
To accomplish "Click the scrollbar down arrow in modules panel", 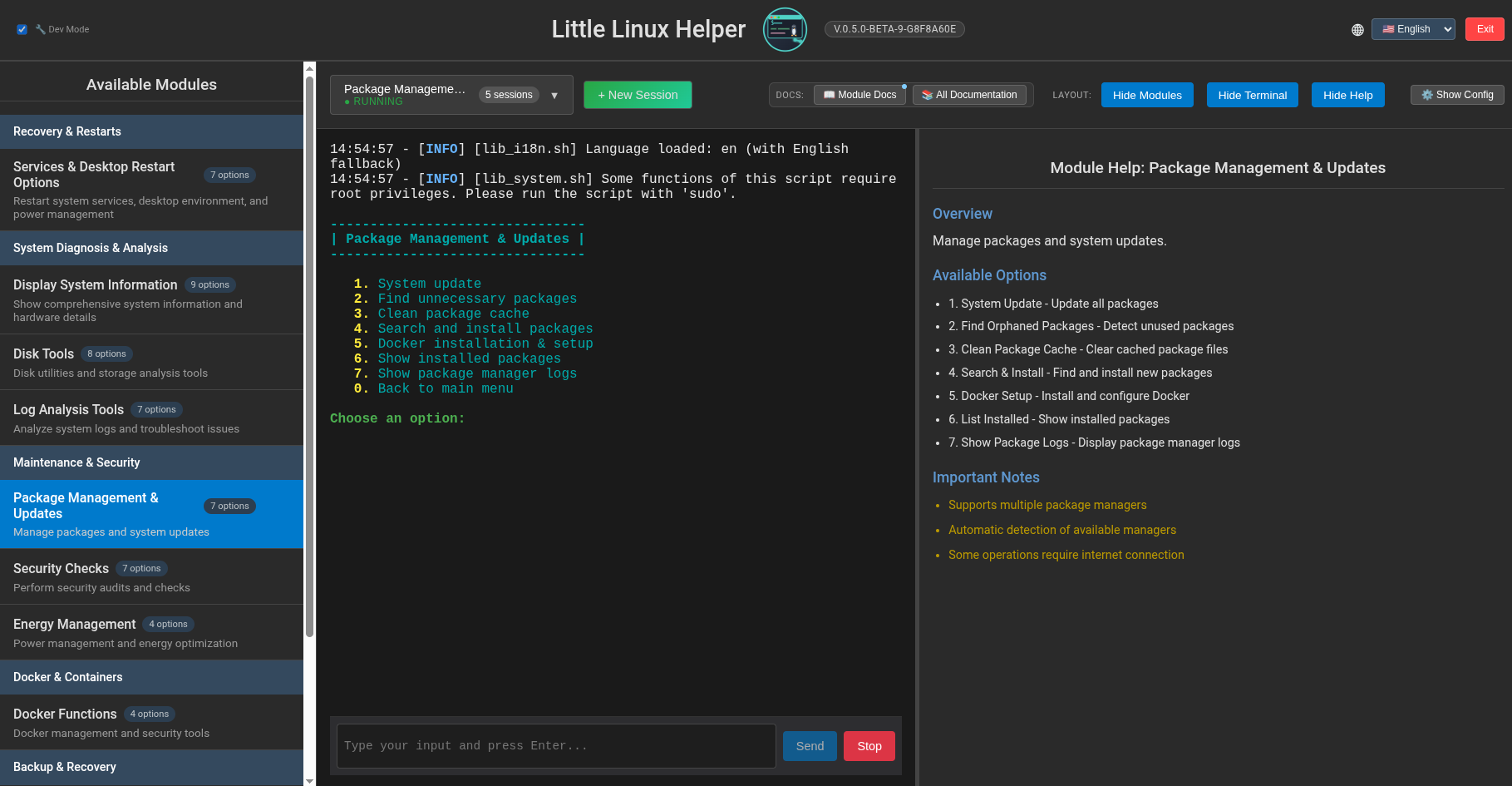I will coord(309,780).
